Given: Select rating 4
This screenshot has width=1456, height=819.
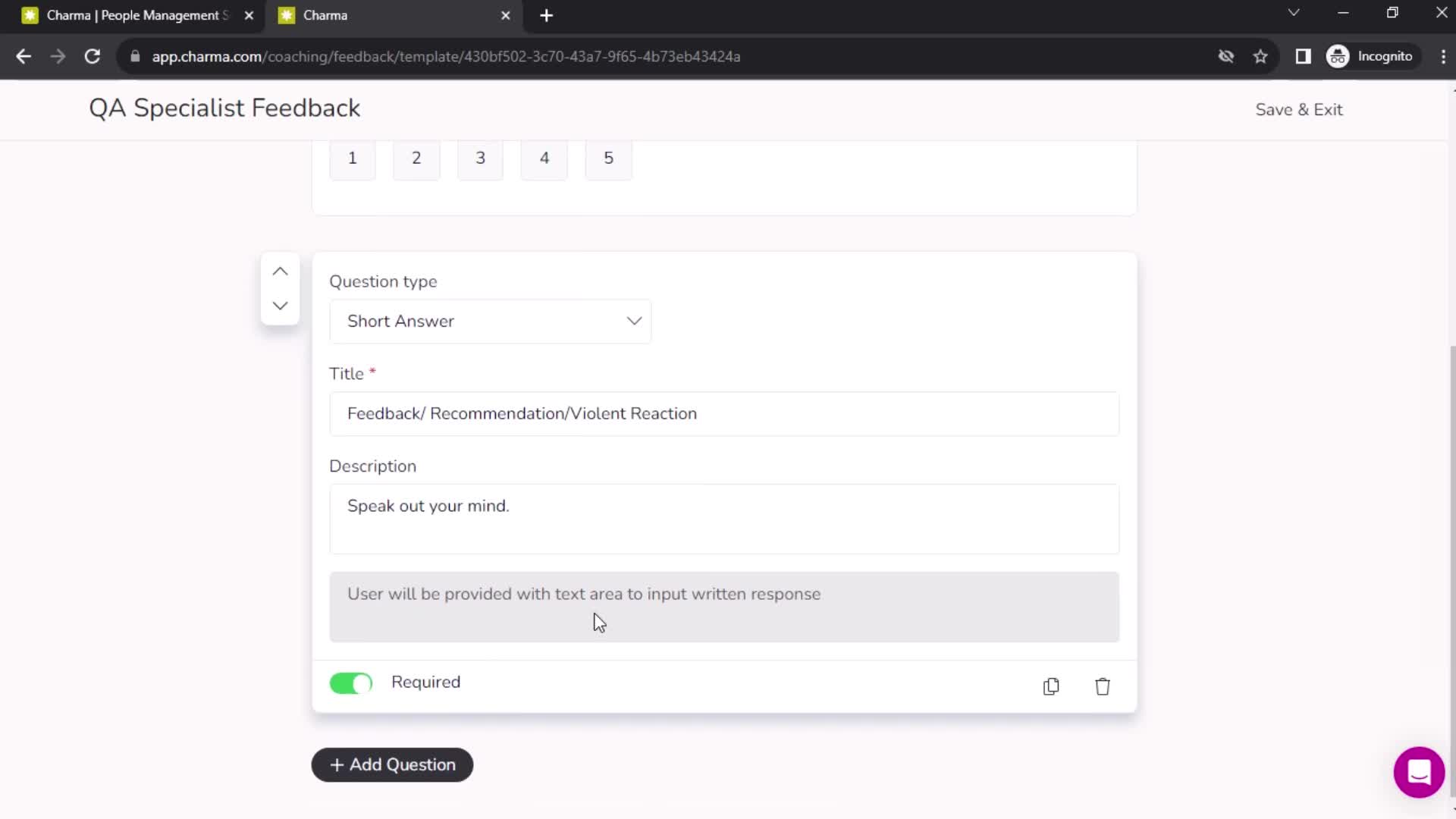Looking at the screenshot, I should (544, 158).
